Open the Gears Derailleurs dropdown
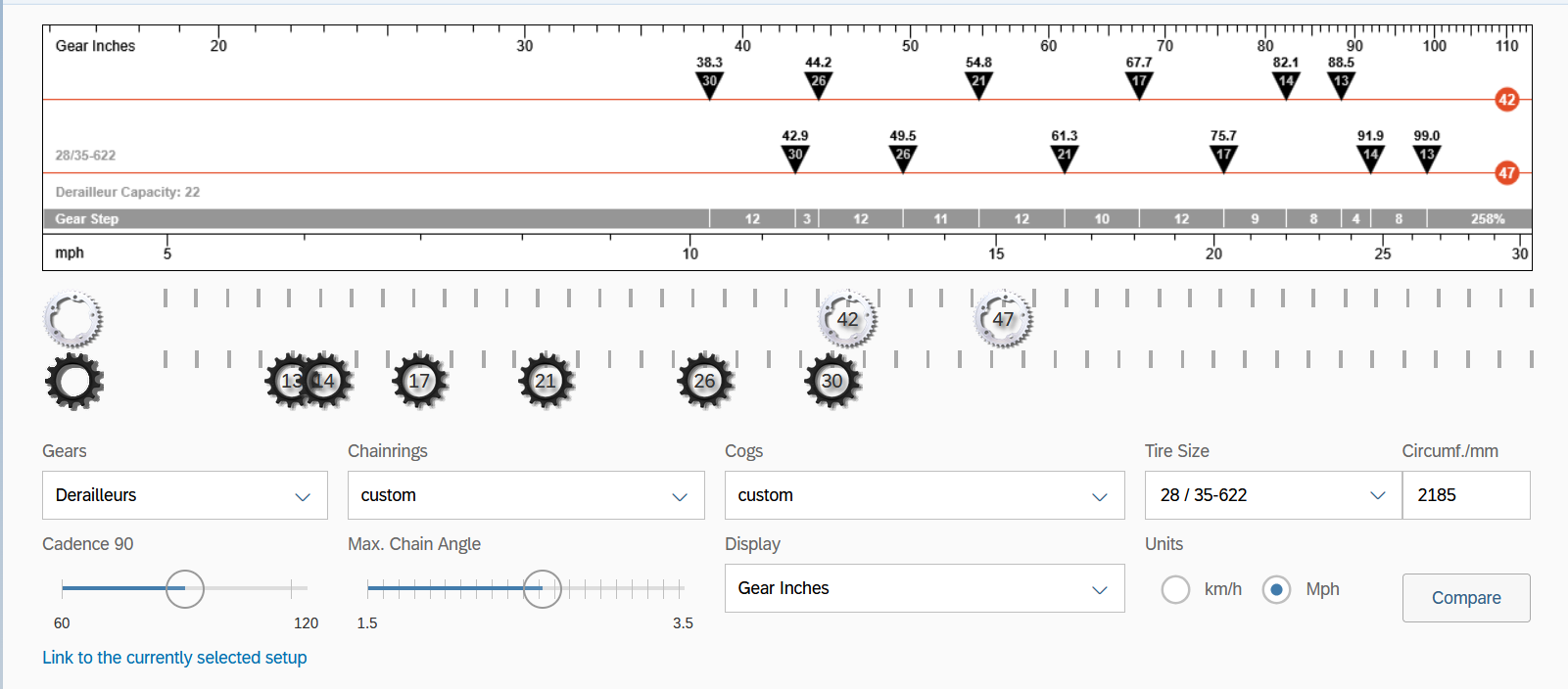Viewport: 1568px width, 689px height. (x=184, y=495)
